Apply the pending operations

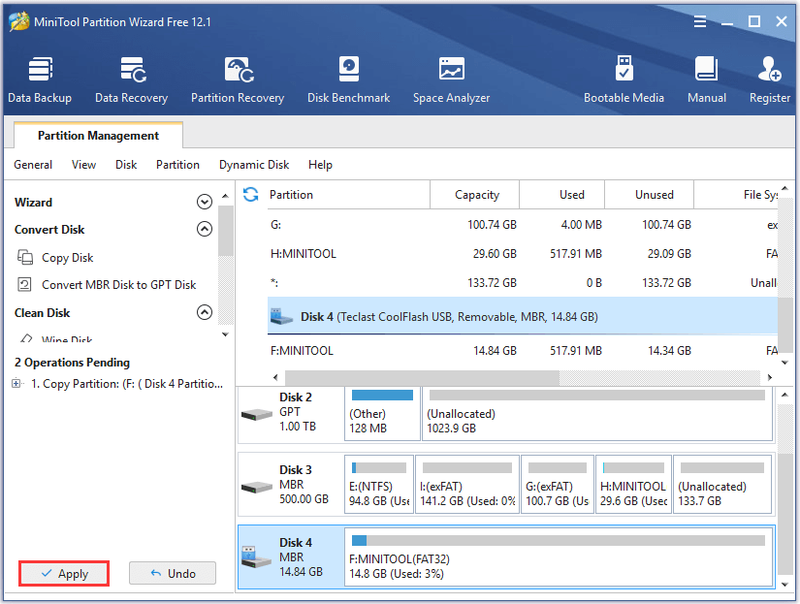click(64, 573)
